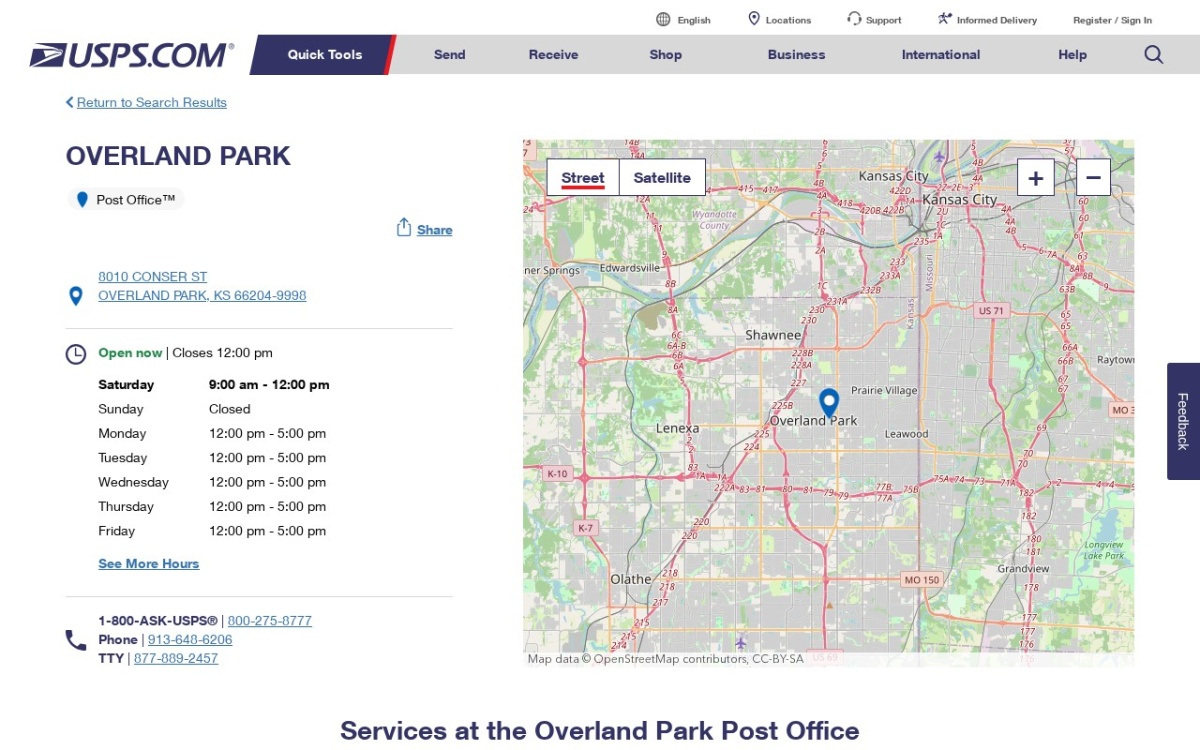Click the Saturday hours 9:00 am - 12:00 pm
Image resolution: width=1200 pixels, height=750 pixels.
(269, 385)
